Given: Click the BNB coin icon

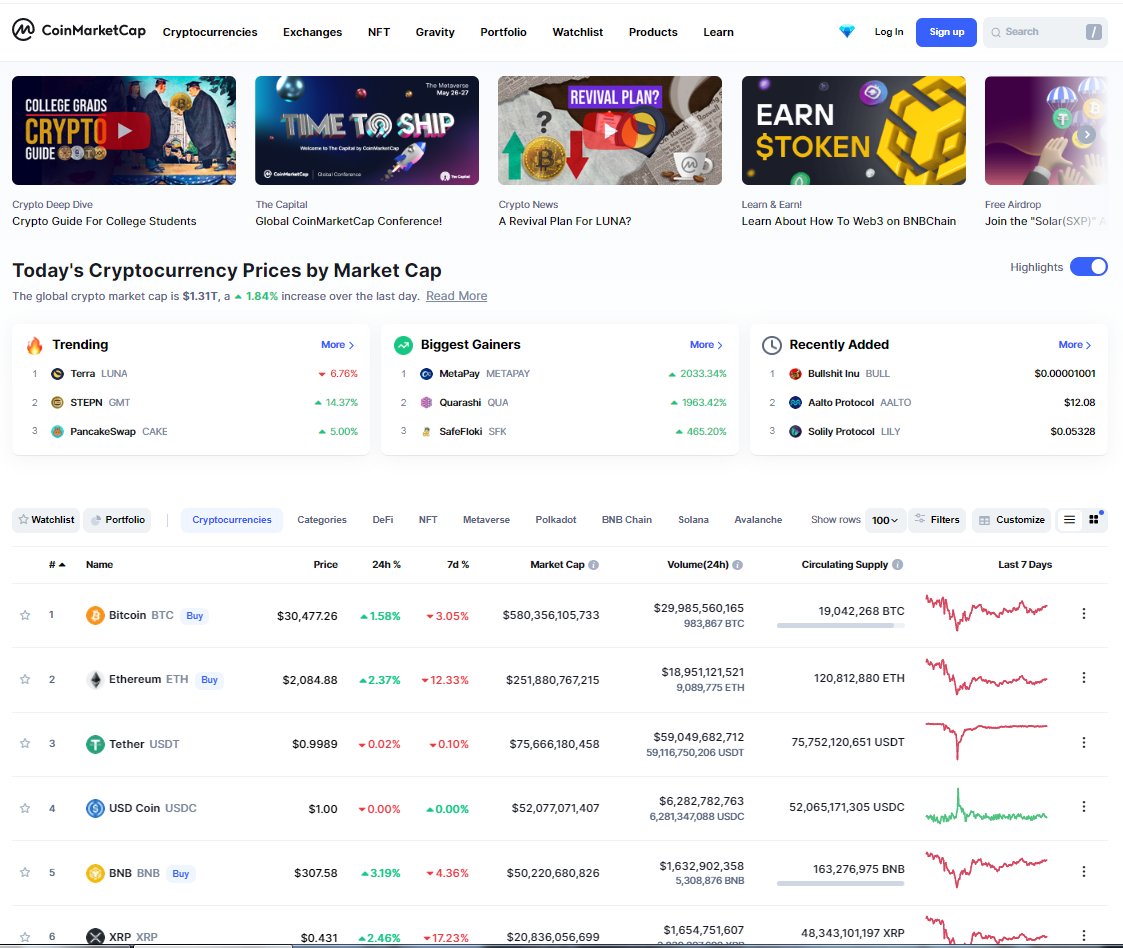Looking at the screenshot, I should 95,873.
